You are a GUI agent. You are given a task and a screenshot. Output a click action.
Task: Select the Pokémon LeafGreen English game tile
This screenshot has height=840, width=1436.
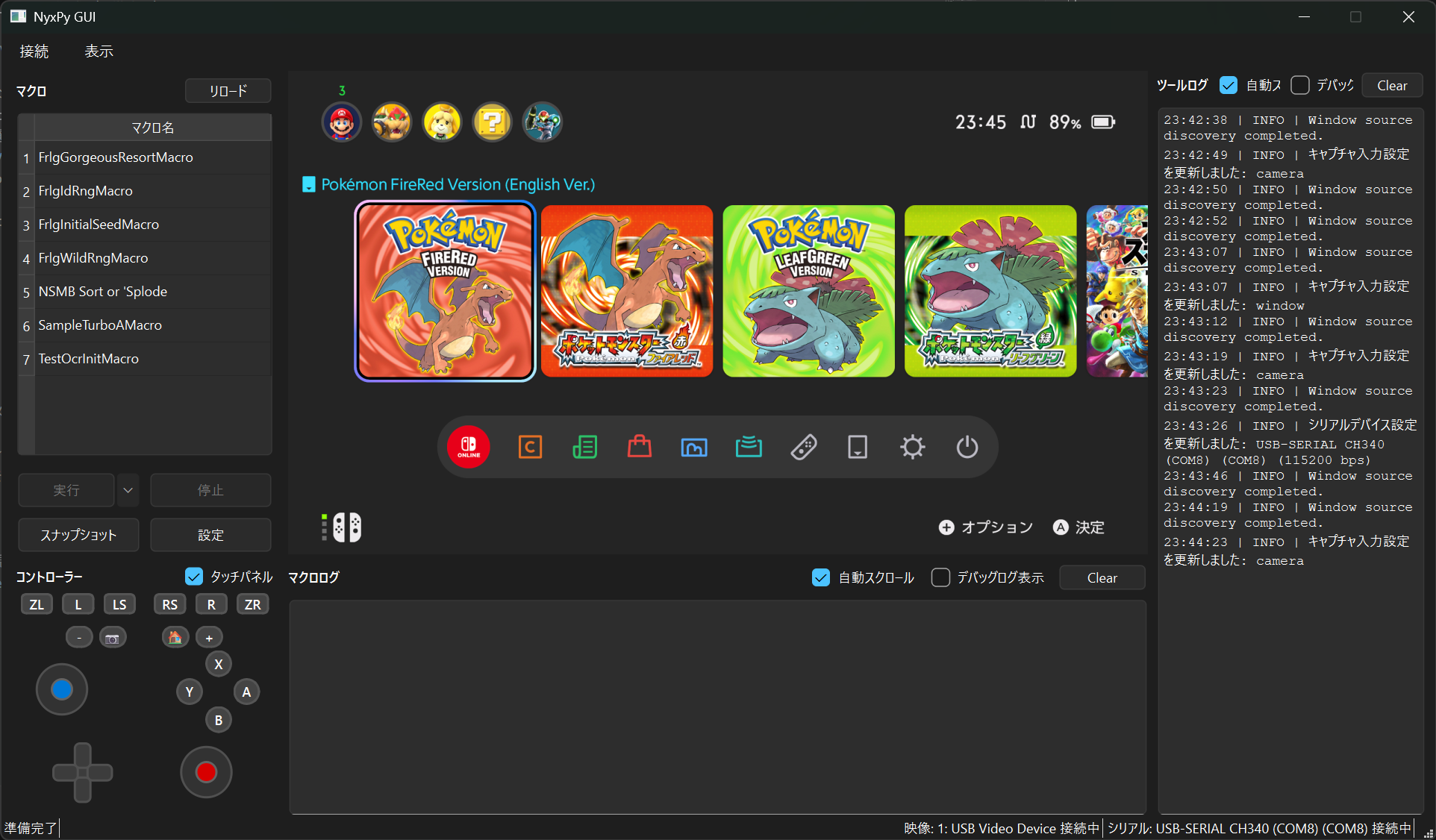click(809, 291)
